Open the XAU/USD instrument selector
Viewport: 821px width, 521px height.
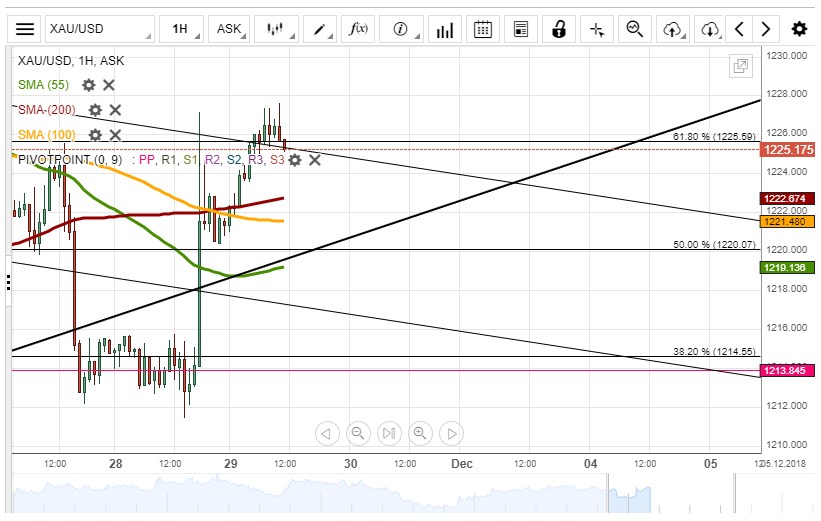click(99, 29)
